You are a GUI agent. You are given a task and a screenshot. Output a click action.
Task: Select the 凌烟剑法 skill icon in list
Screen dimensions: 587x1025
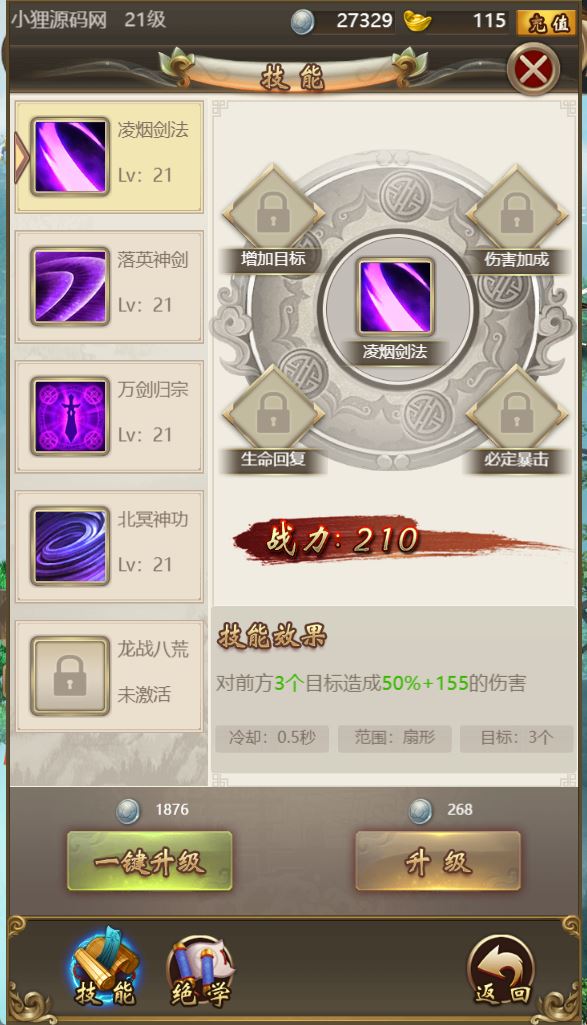[70, 156]
